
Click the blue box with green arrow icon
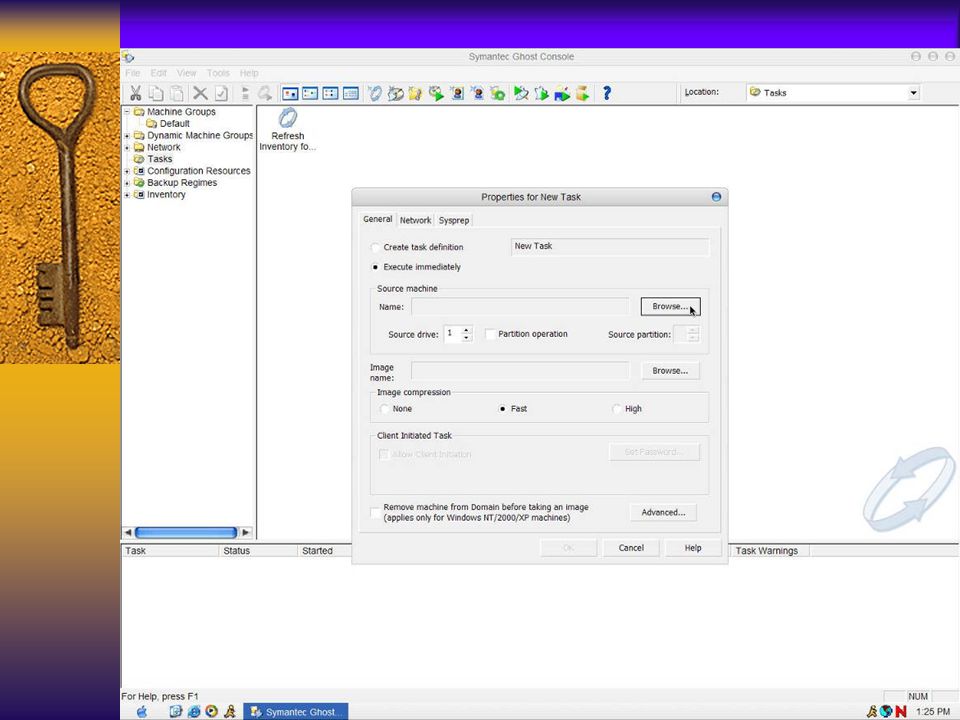tap(561, 94)
